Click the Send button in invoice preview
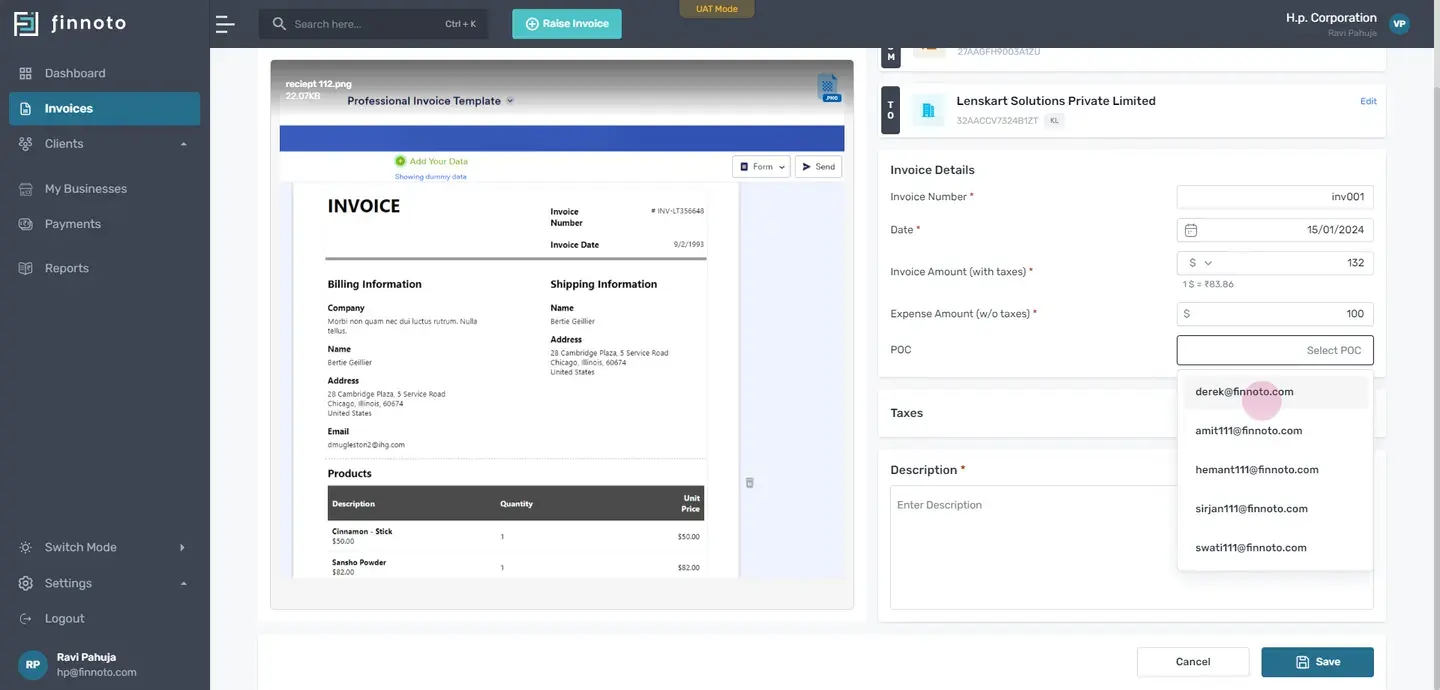The image size is (1440, 690). pyautogui.click(x=818, y=167)
